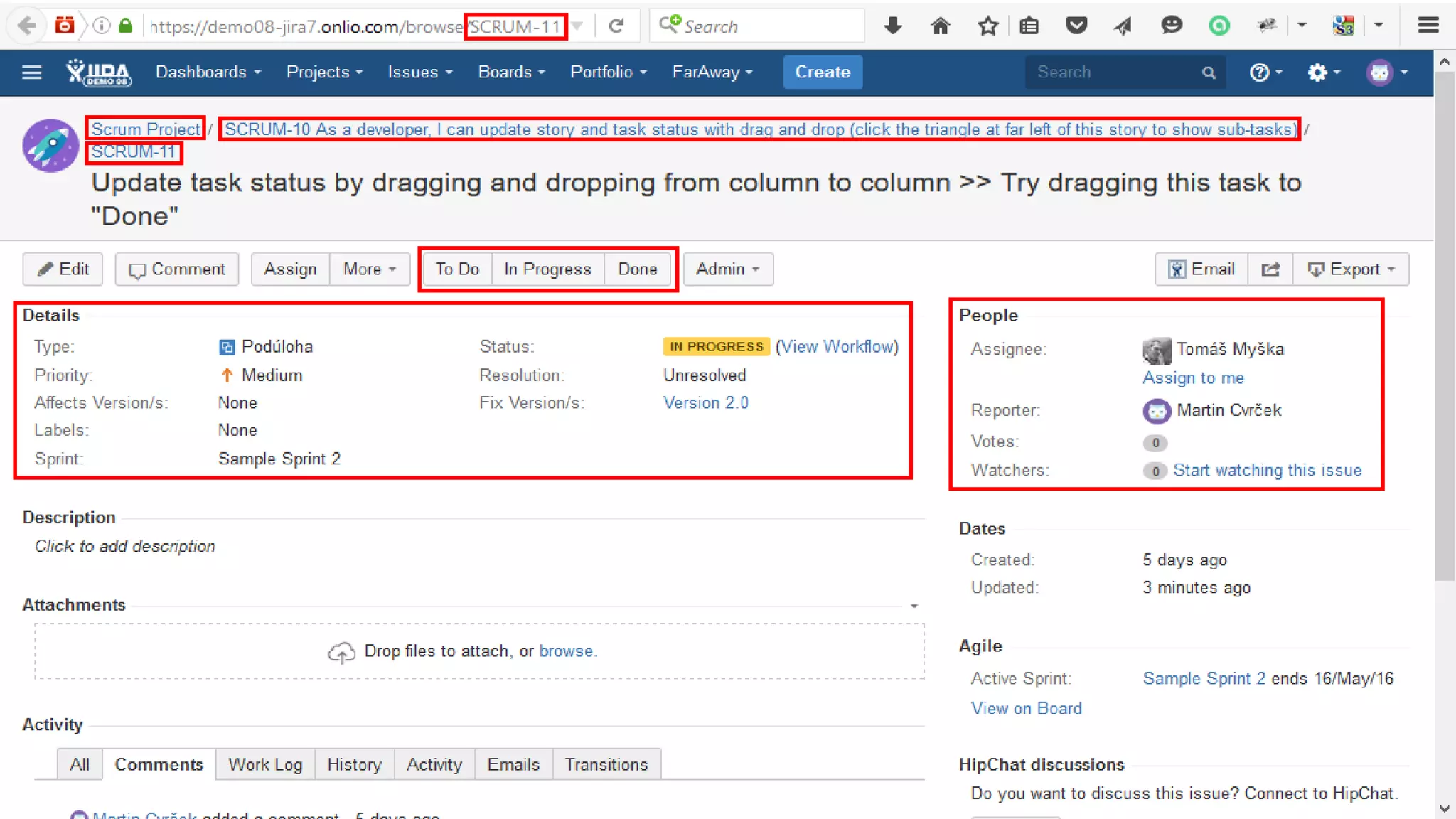This screenshot has height=819, width=1456.
Task: Bookmark page with the star icon
Action: point(987,26)
